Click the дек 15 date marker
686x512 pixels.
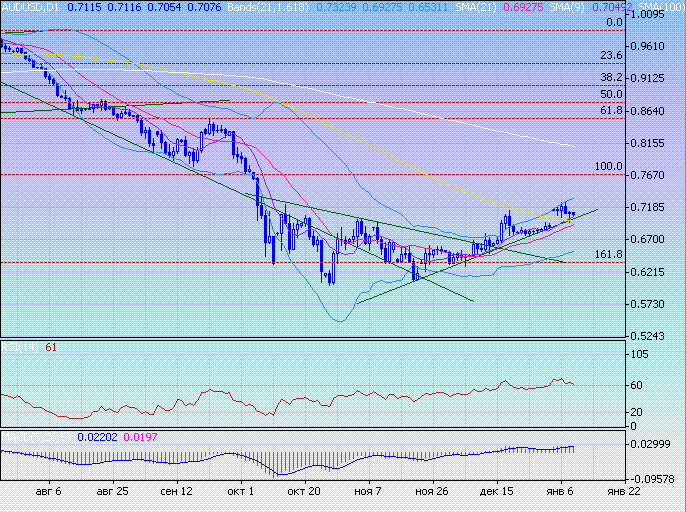click(x=497, y=492)
